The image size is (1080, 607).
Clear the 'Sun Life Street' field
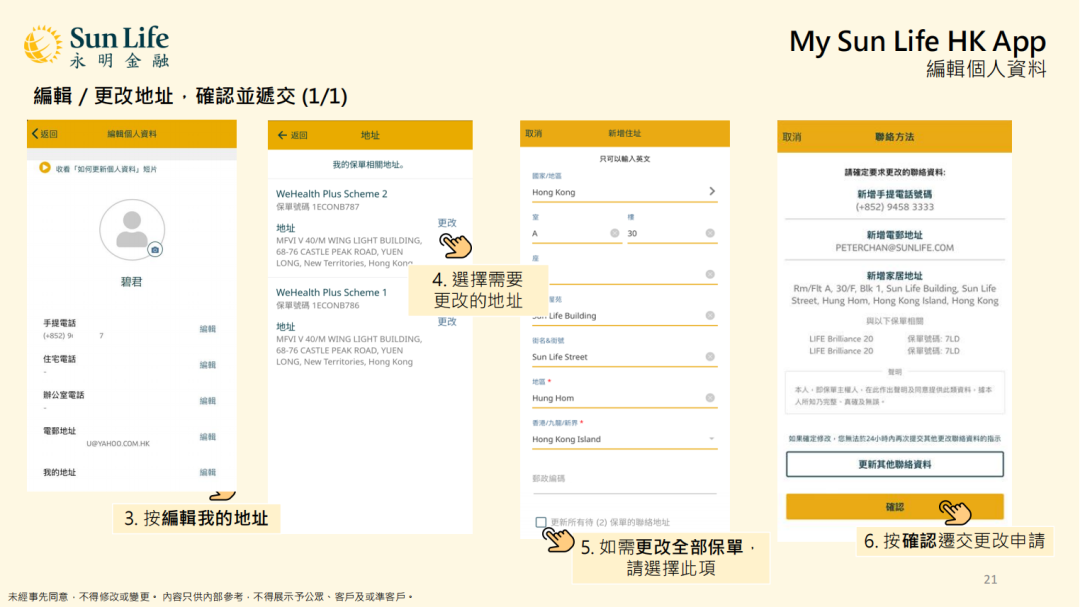pyautogui.click(x=709, y=357)
